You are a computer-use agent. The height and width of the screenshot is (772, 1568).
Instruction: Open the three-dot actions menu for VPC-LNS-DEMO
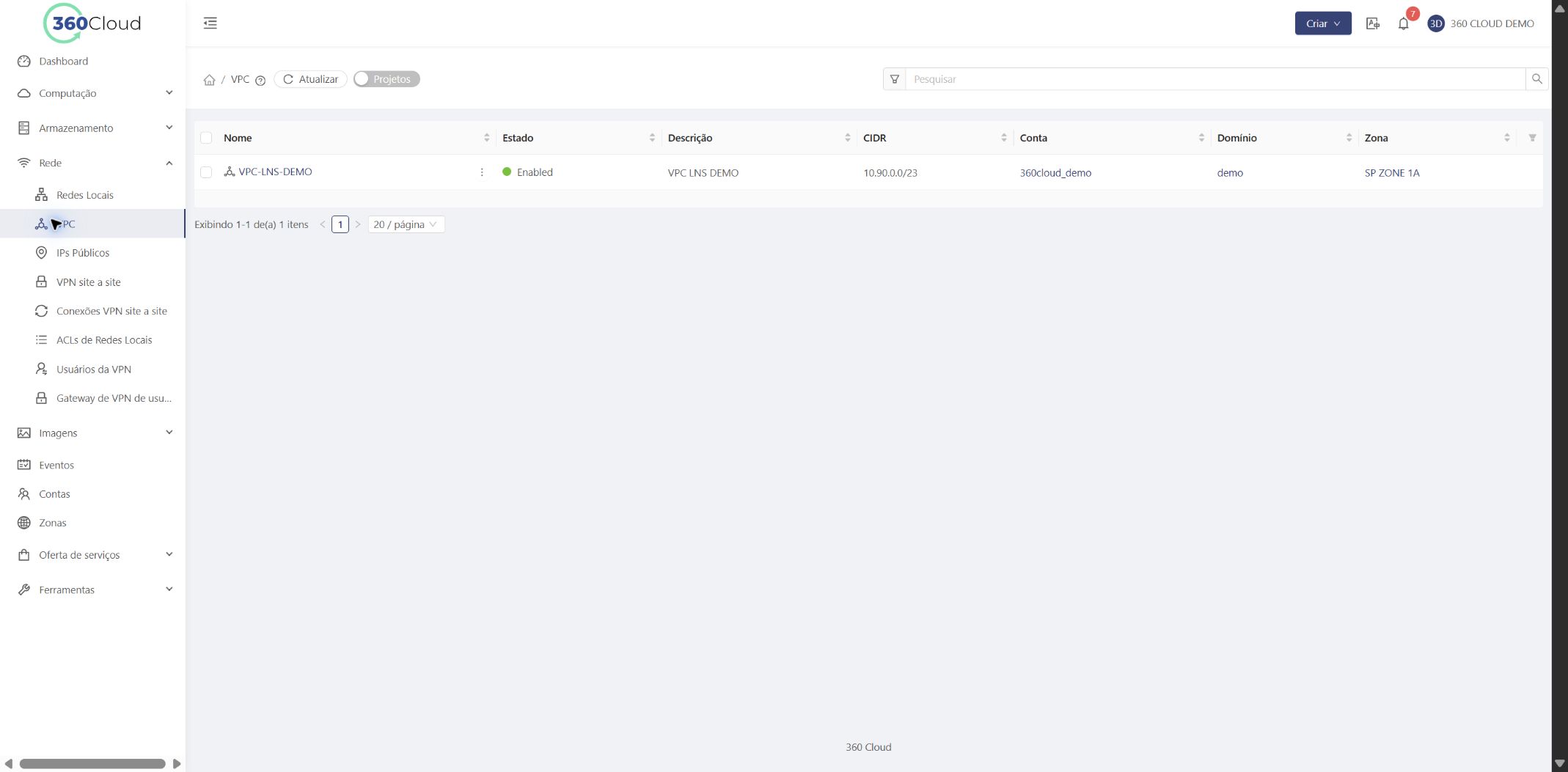coord(482,172)
